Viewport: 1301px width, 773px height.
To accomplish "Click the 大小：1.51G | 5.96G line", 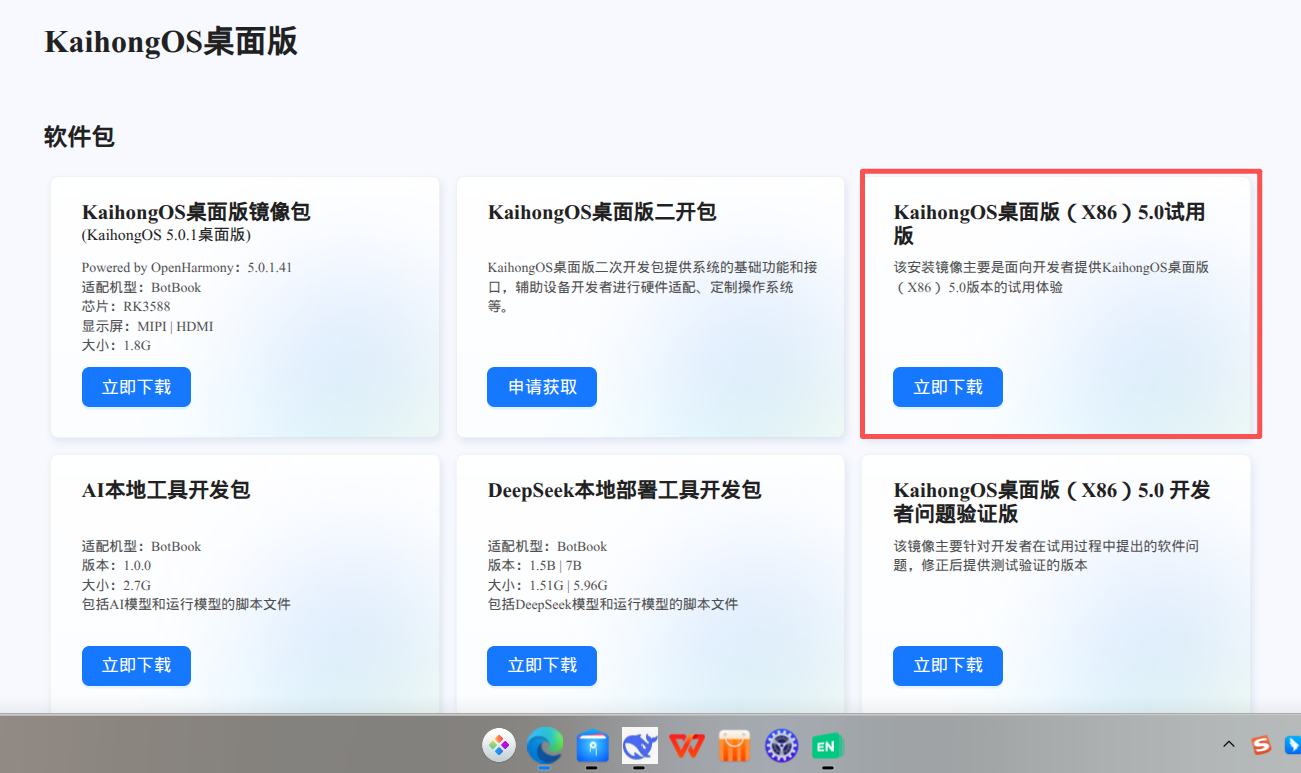I will pos(548,585).
